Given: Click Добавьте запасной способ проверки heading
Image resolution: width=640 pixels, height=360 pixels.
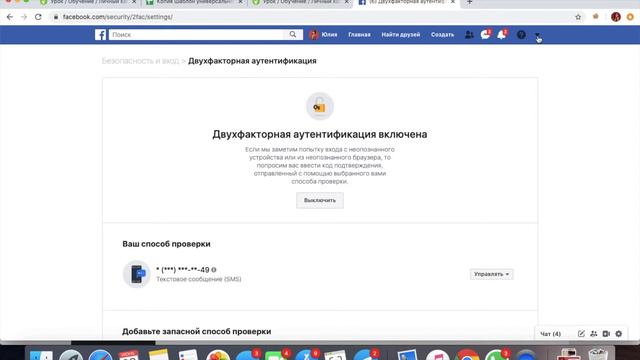Looking at the screenshot, I should [197, 331].
